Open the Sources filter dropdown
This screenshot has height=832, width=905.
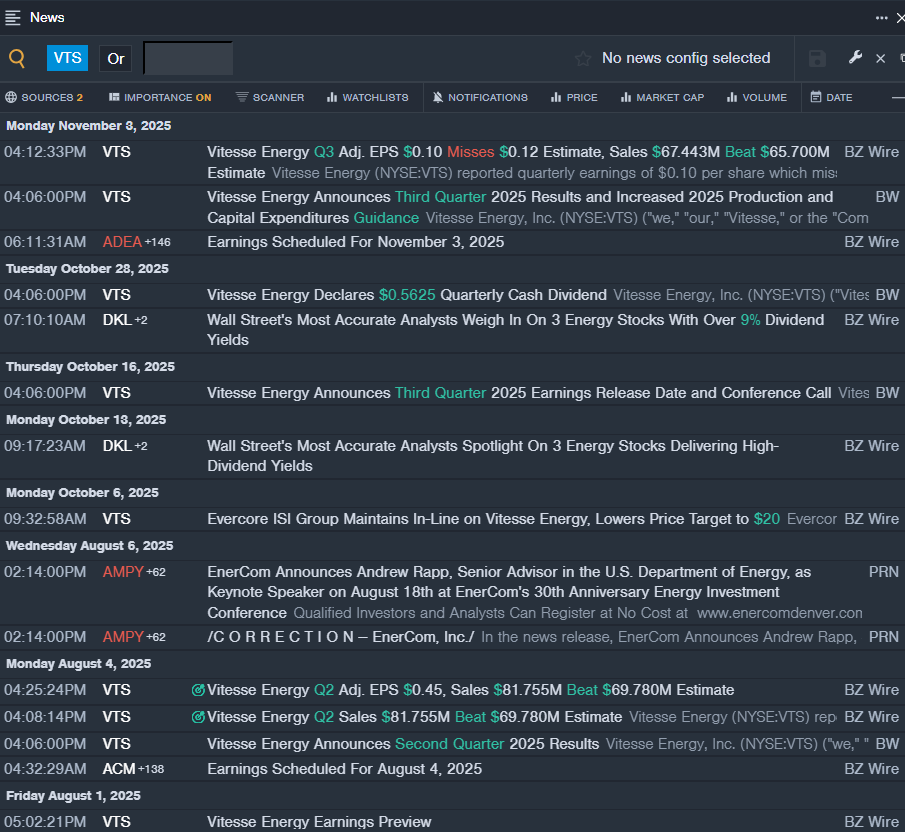pos(44,97)
